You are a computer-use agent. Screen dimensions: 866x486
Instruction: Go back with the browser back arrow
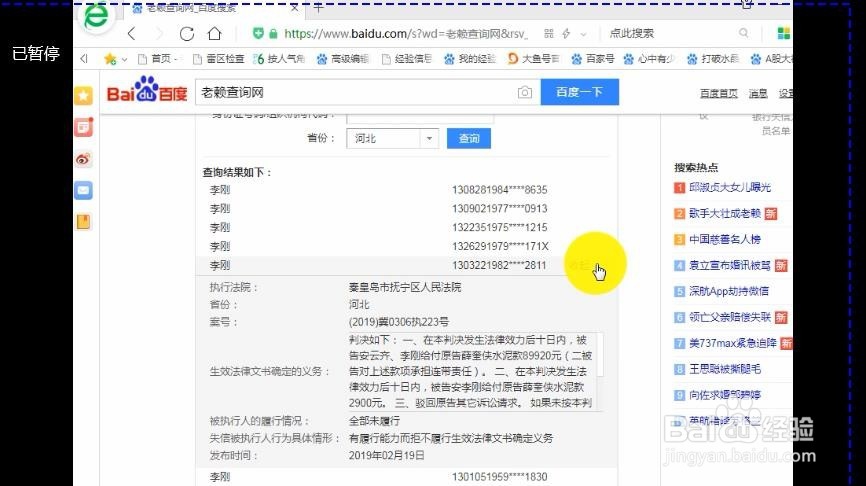[131, 34]
